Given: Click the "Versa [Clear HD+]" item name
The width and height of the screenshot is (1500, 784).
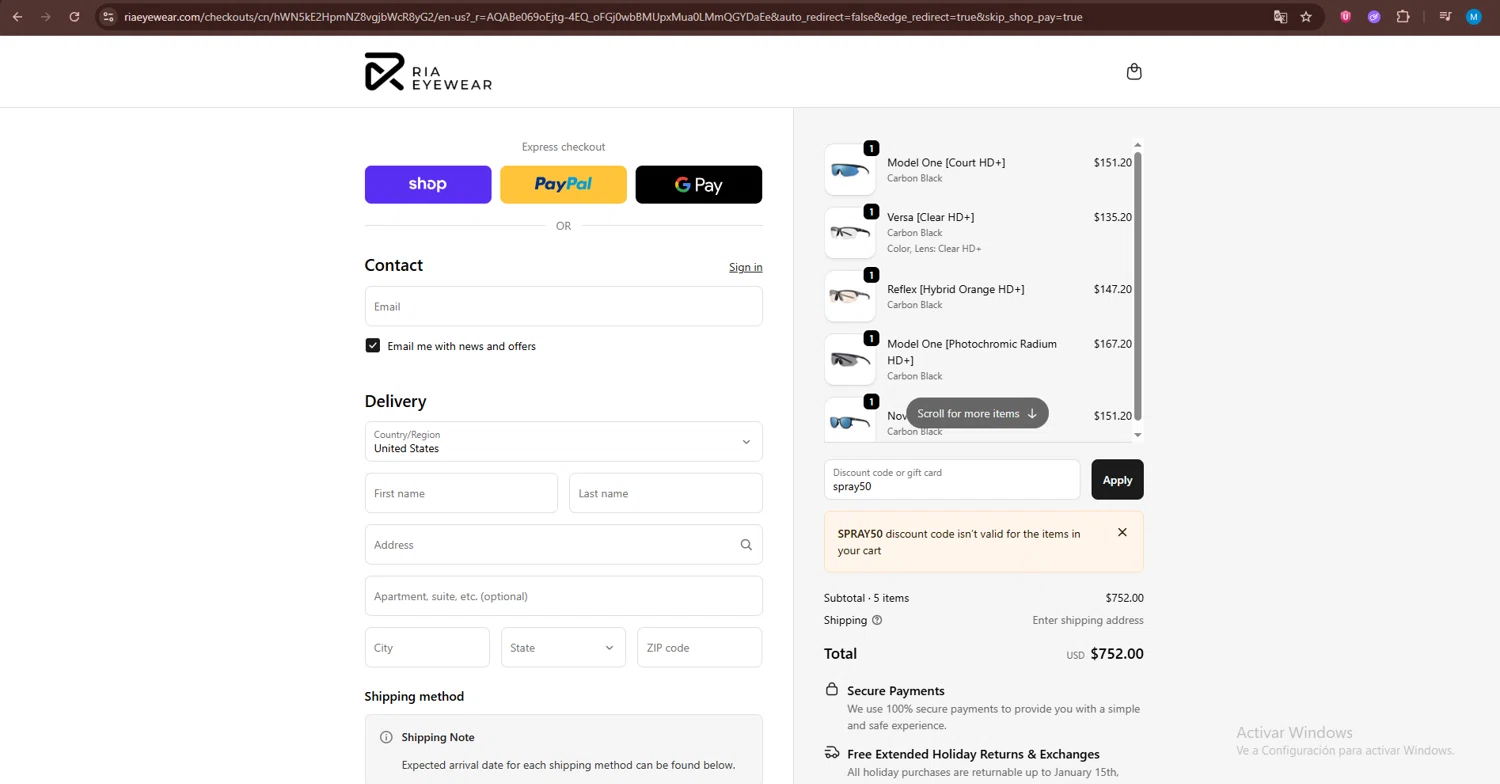Looking at the screenshot, I should pos(930,217).
